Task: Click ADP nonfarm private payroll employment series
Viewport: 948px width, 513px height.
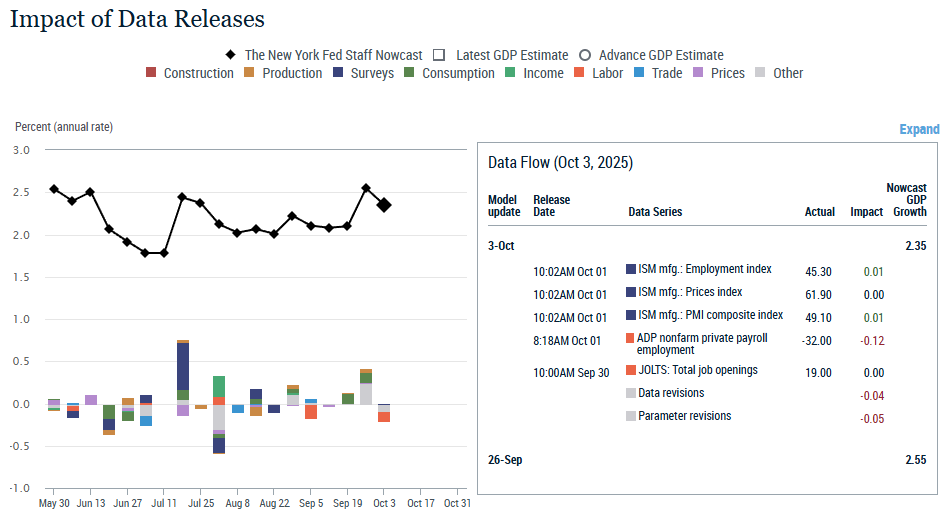Action: pos(700,344)
